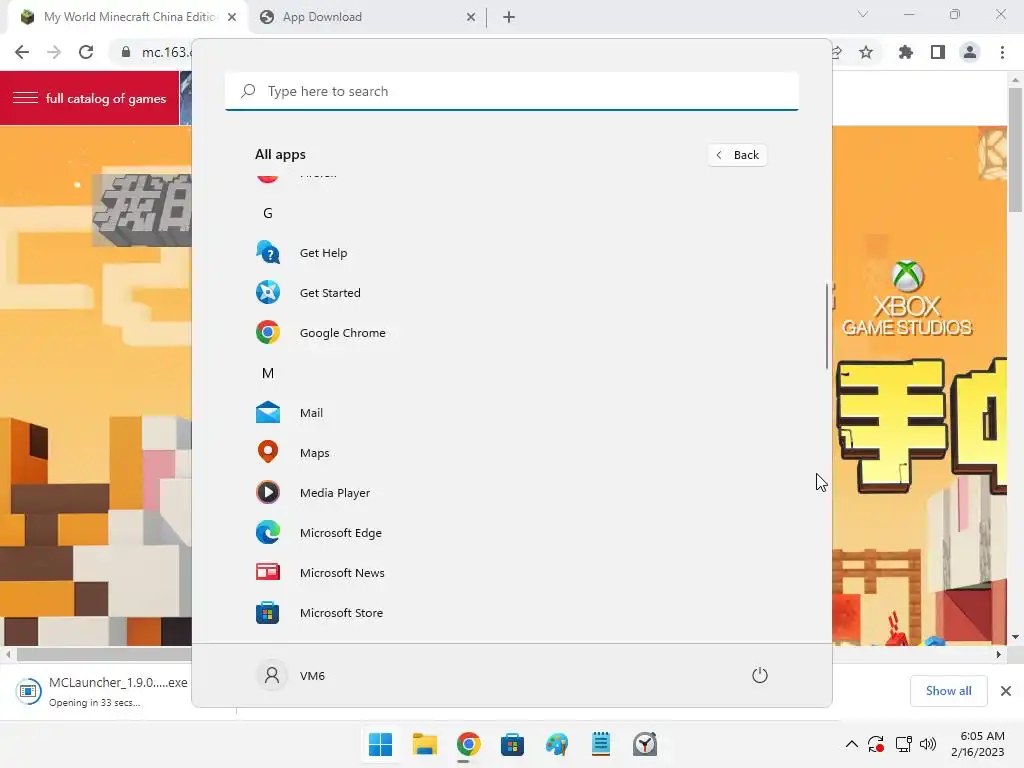Click the page horizontal scrollbar right arrow
The height and width of the screenshot is (768, 1024).
coord(998,654)
